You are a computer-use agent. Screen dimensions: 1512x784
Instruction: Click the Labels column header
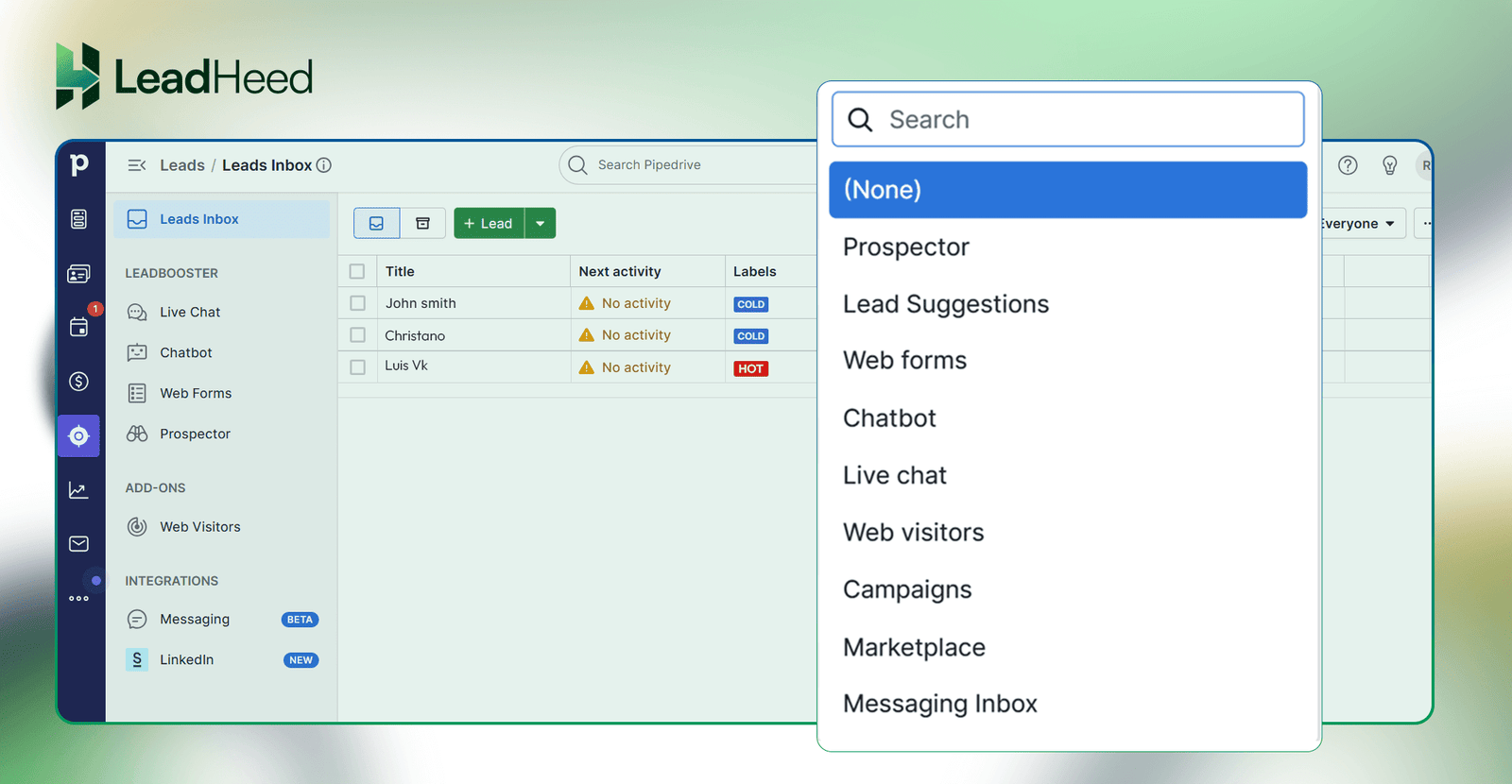pyautogui.click(x=755, y=271)
